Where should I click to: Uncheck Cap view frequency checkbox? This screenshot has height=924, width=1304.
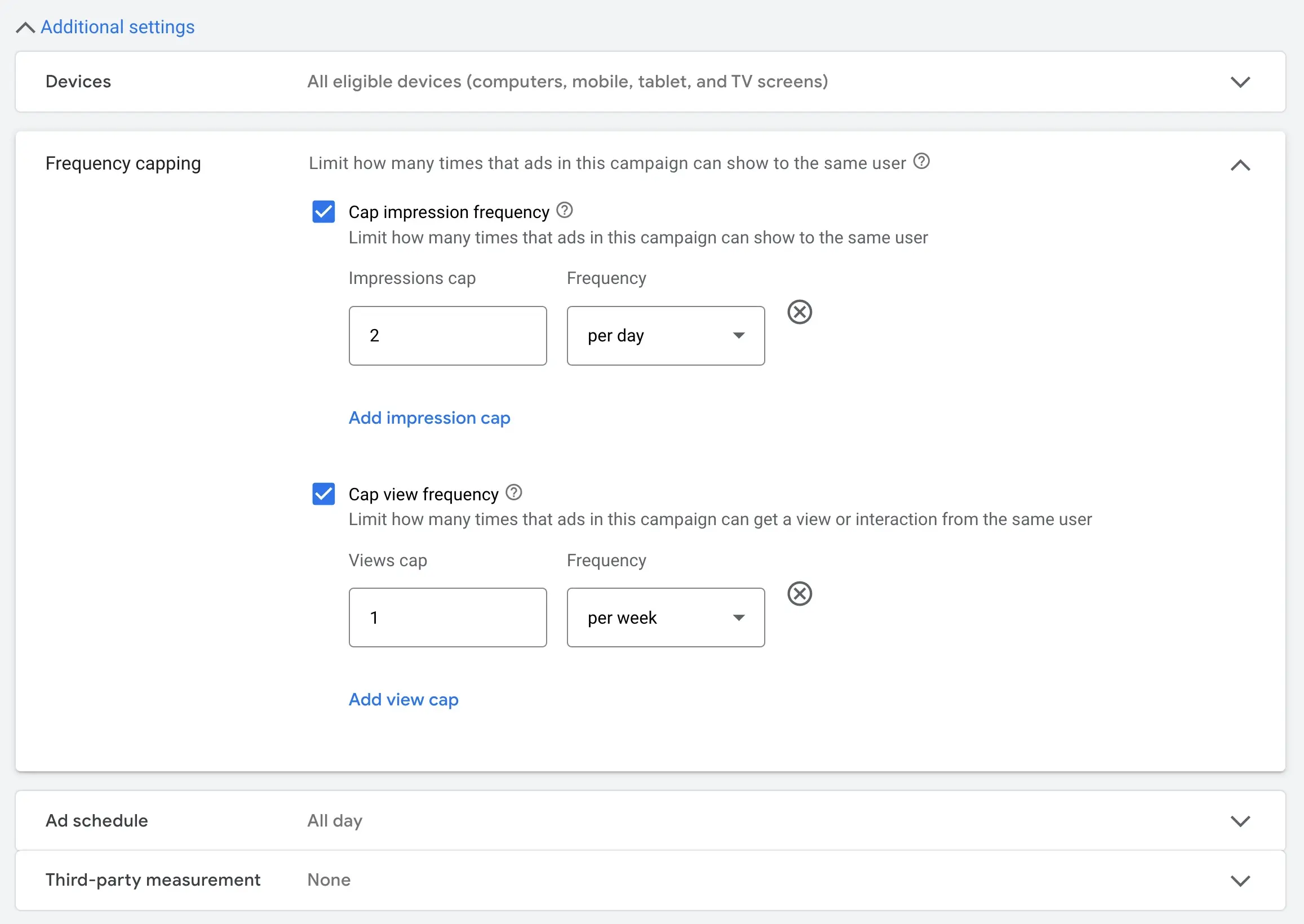pos(323,494)
